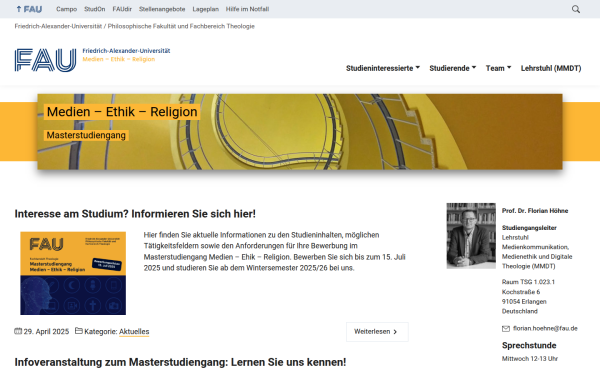Open Stellenangebote in top bar
Screen dimensions: 600x375
tap(162, 9)
